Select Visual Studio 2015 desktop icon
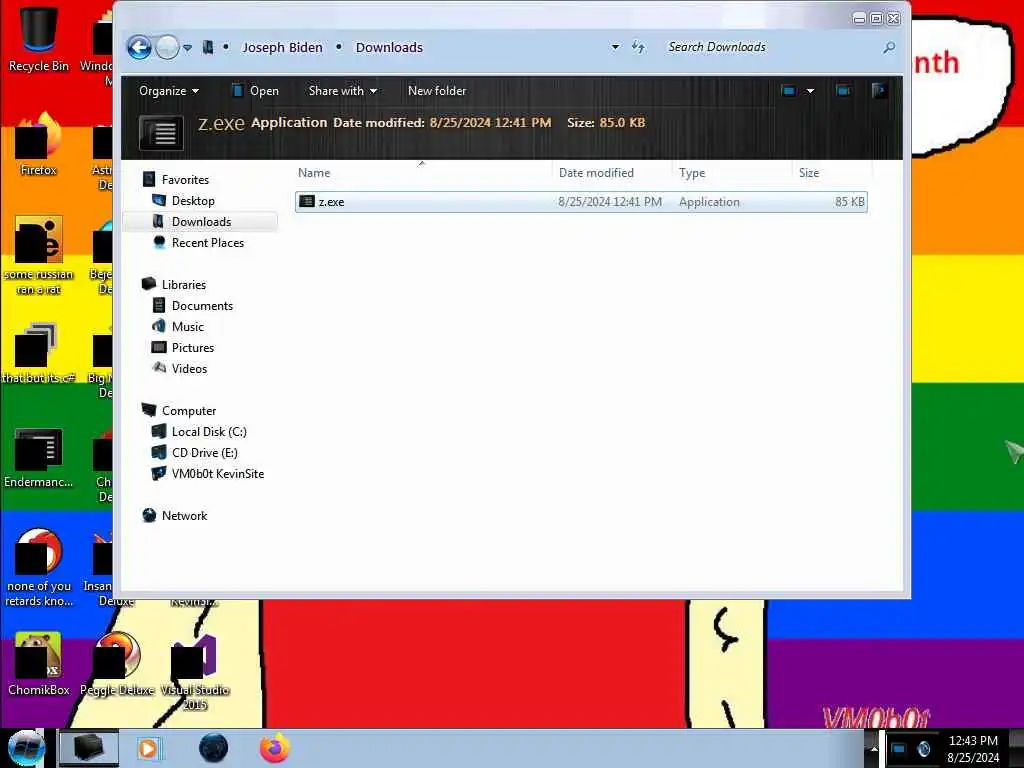The image size is (1024, 768). click(x=195, y=673)
